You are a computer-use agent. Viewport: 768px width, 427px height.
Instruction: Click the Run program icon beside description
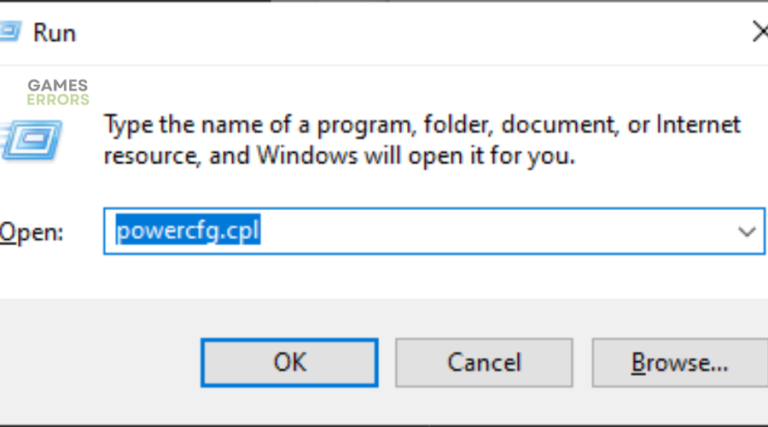click(x=30, y=140)
